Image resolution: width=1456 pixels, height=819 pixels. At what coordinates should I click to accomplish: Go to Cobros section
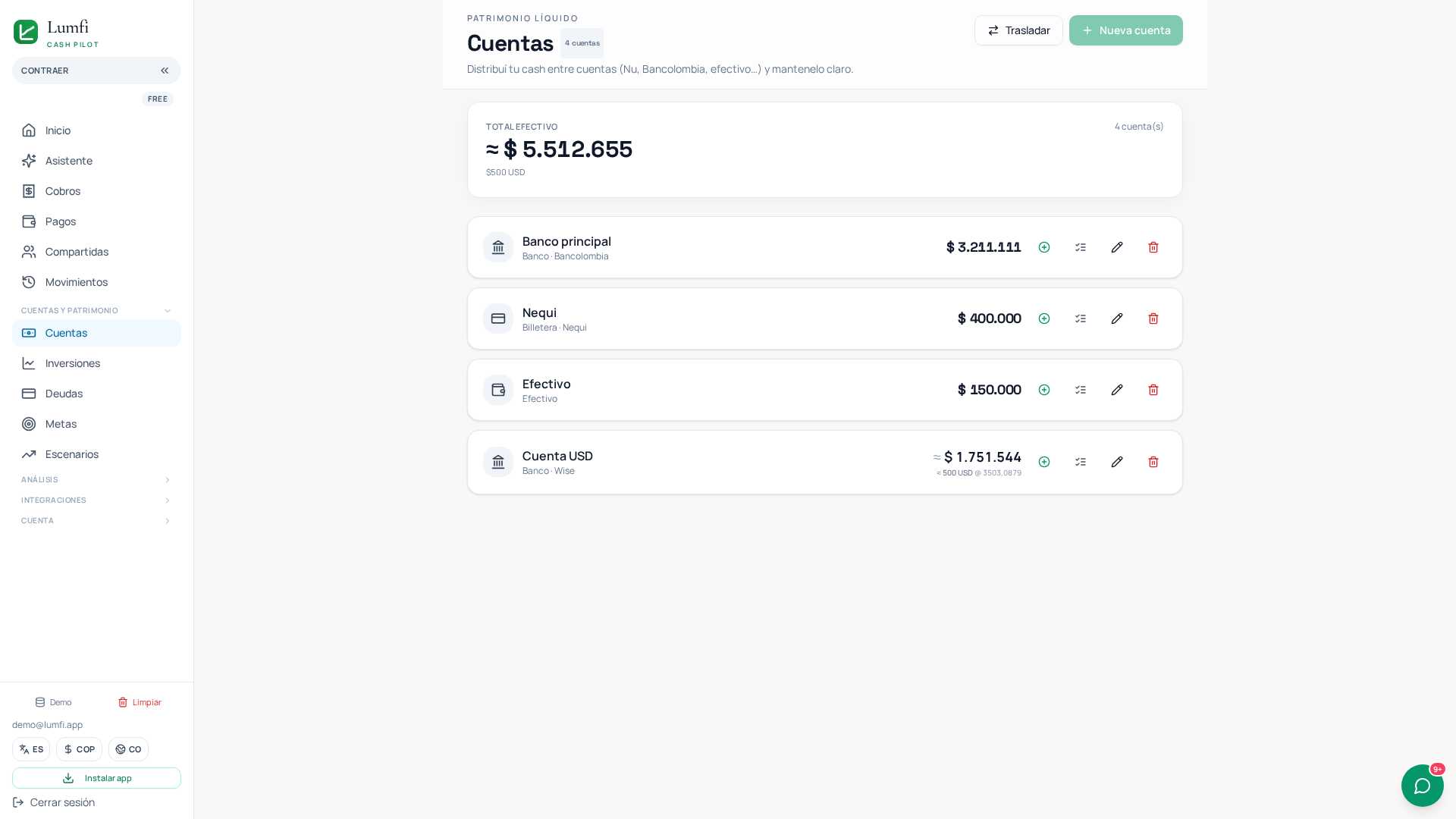point(96,191)
